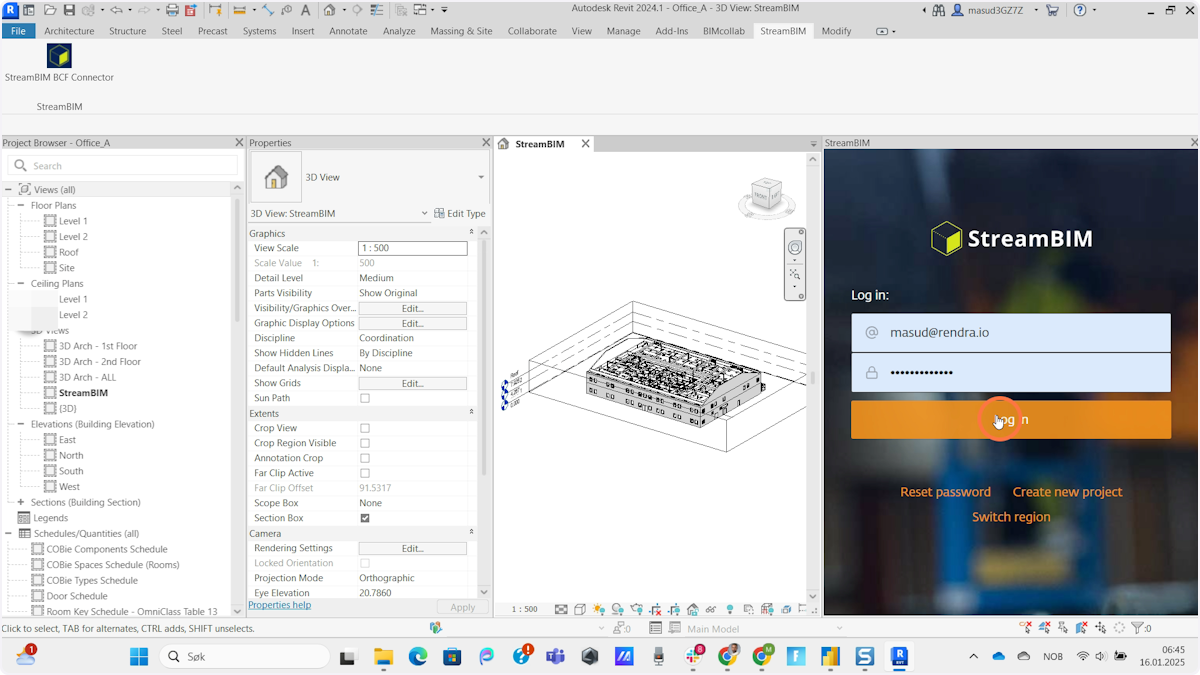Expand Sections (Building Section) node
Screen dimensions: 1200x675
click(21, 502)
